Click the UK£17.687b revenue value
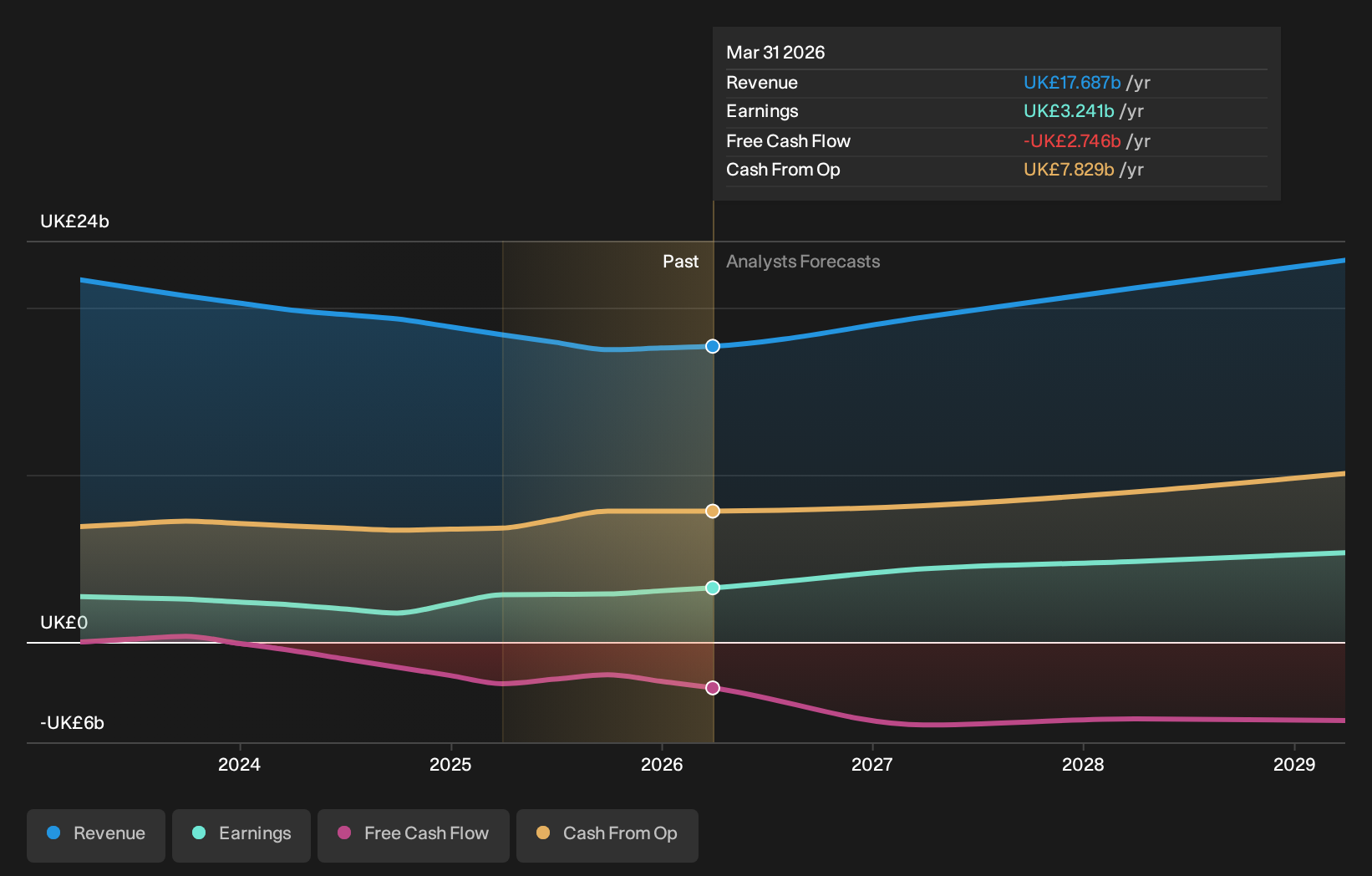Viewport: 1372px width, 876px height. pos(1072,83)
